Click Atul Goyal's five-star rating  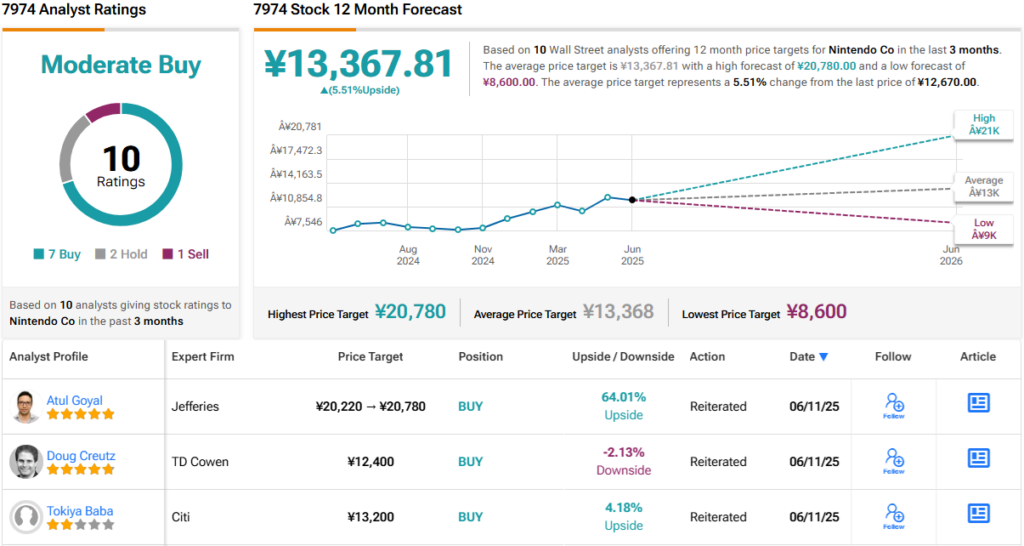click(80, 414)
